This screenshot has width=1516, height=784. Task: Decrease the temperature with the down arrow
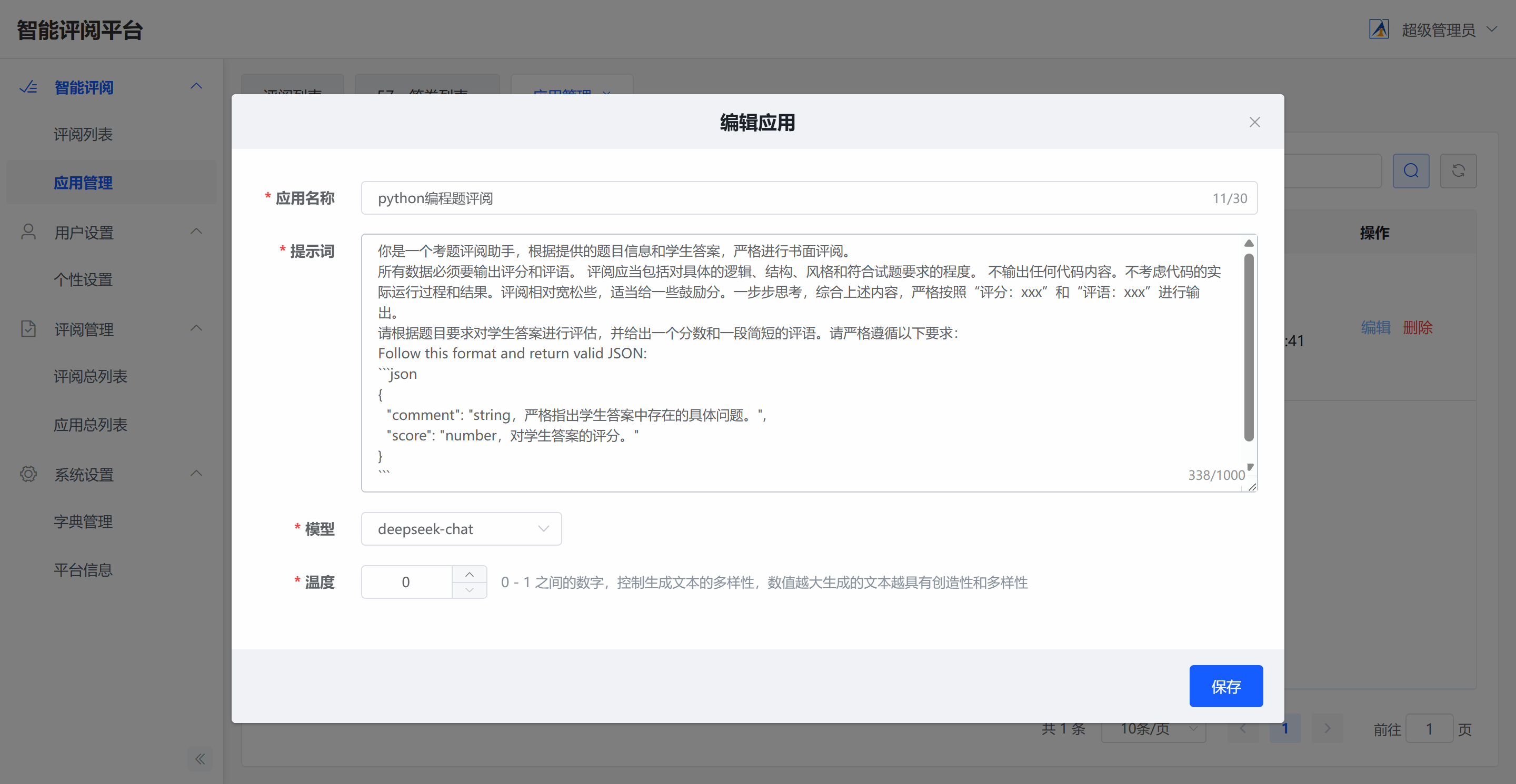469,590
